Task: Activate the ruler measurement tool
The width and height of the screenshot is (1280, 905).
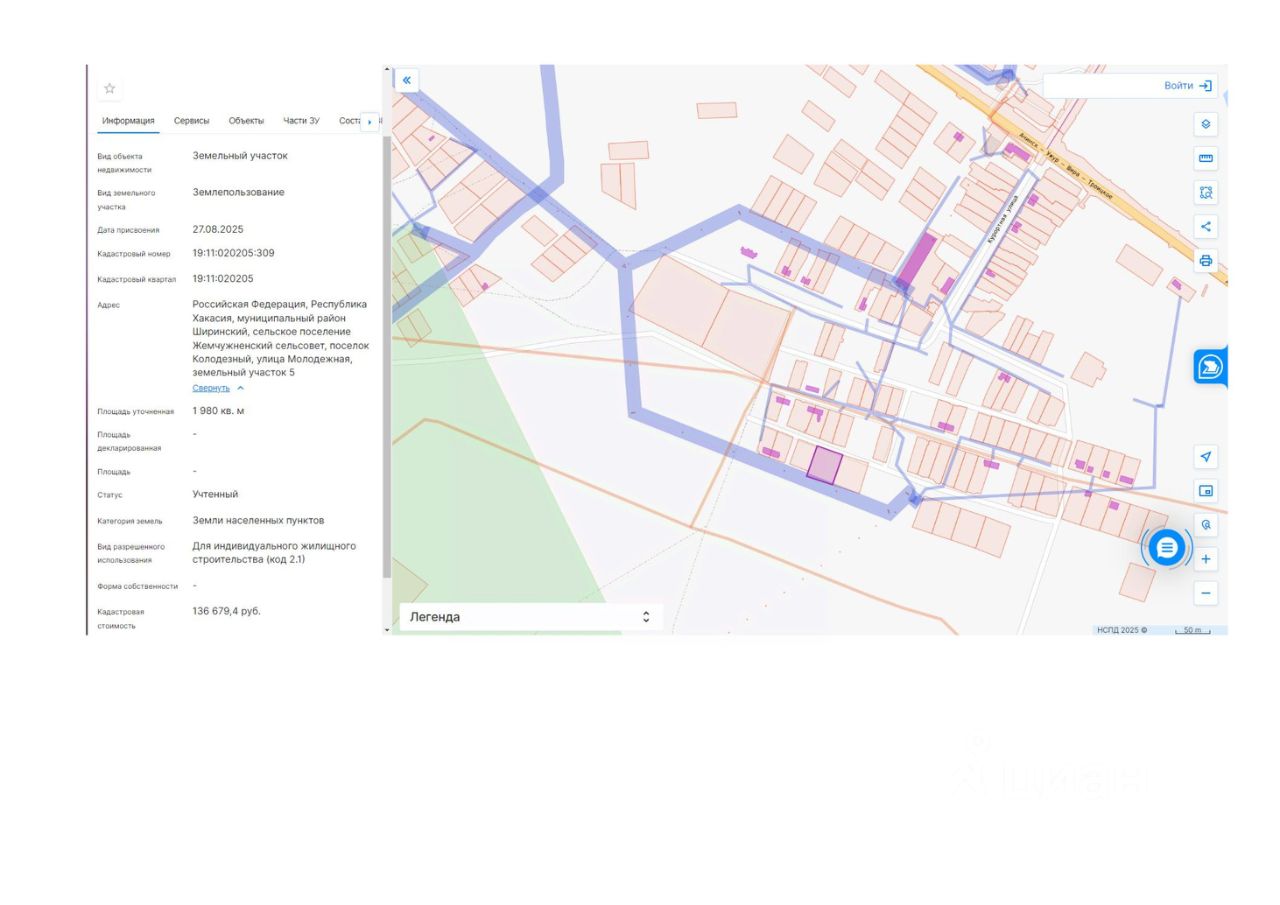Action: pos(1206,158)
